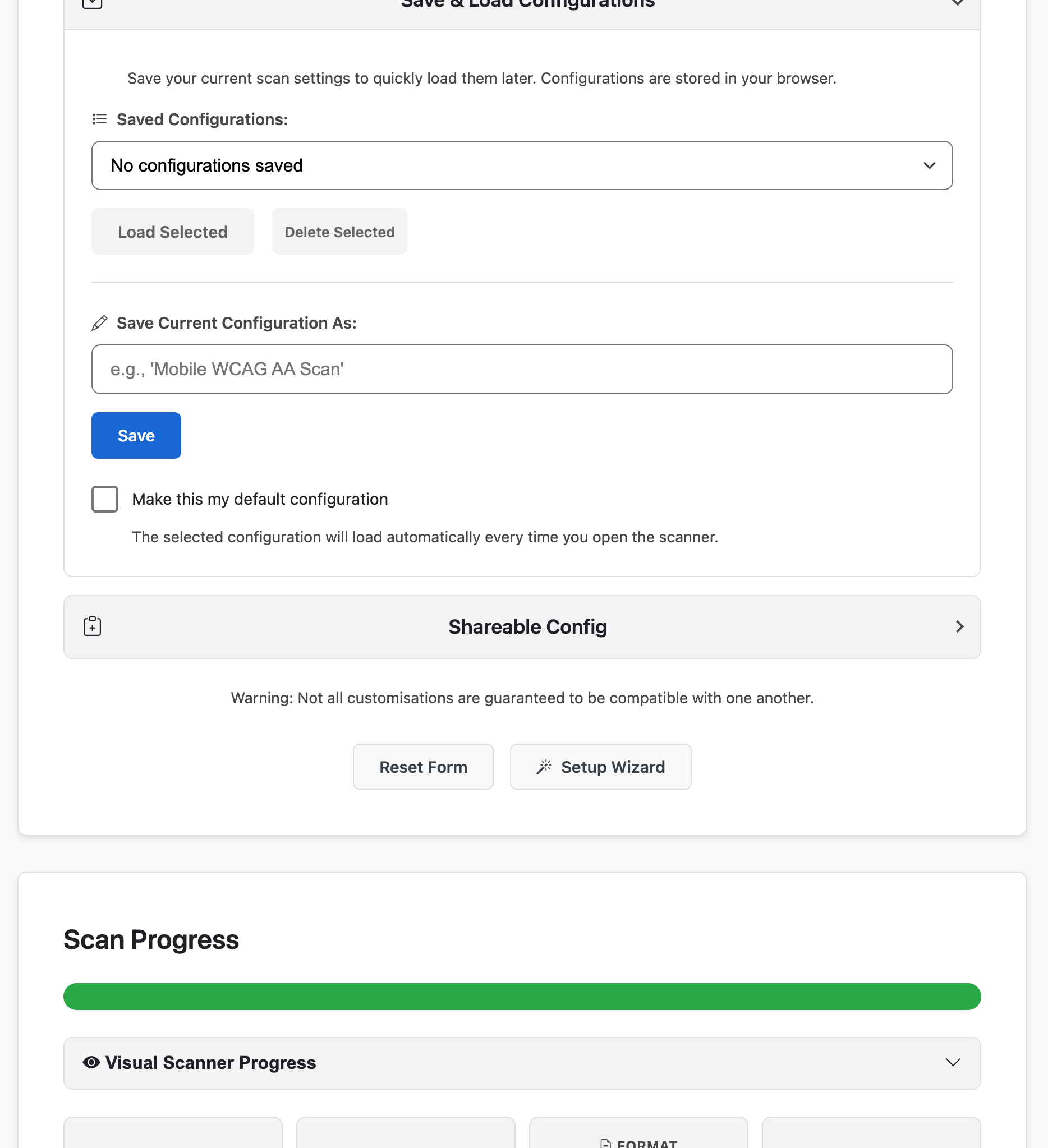Click the 'Make this my default configuration' label
The height and width of the screenshot is (1148, 1048).
tap(260, 499)
